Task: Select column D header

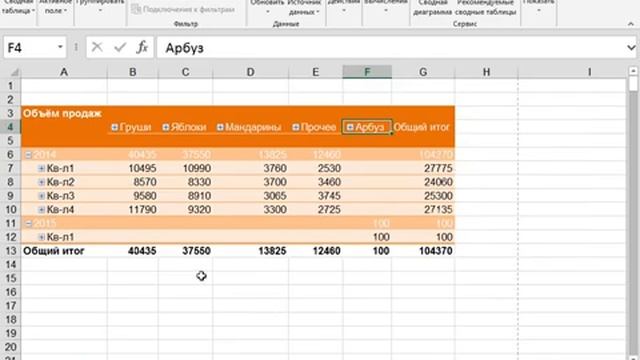Action: [251, 72]
